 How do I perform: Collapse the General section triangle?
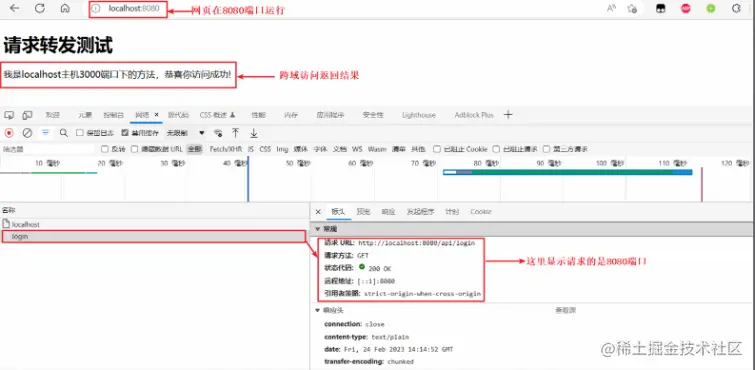[x=318, y=229]
